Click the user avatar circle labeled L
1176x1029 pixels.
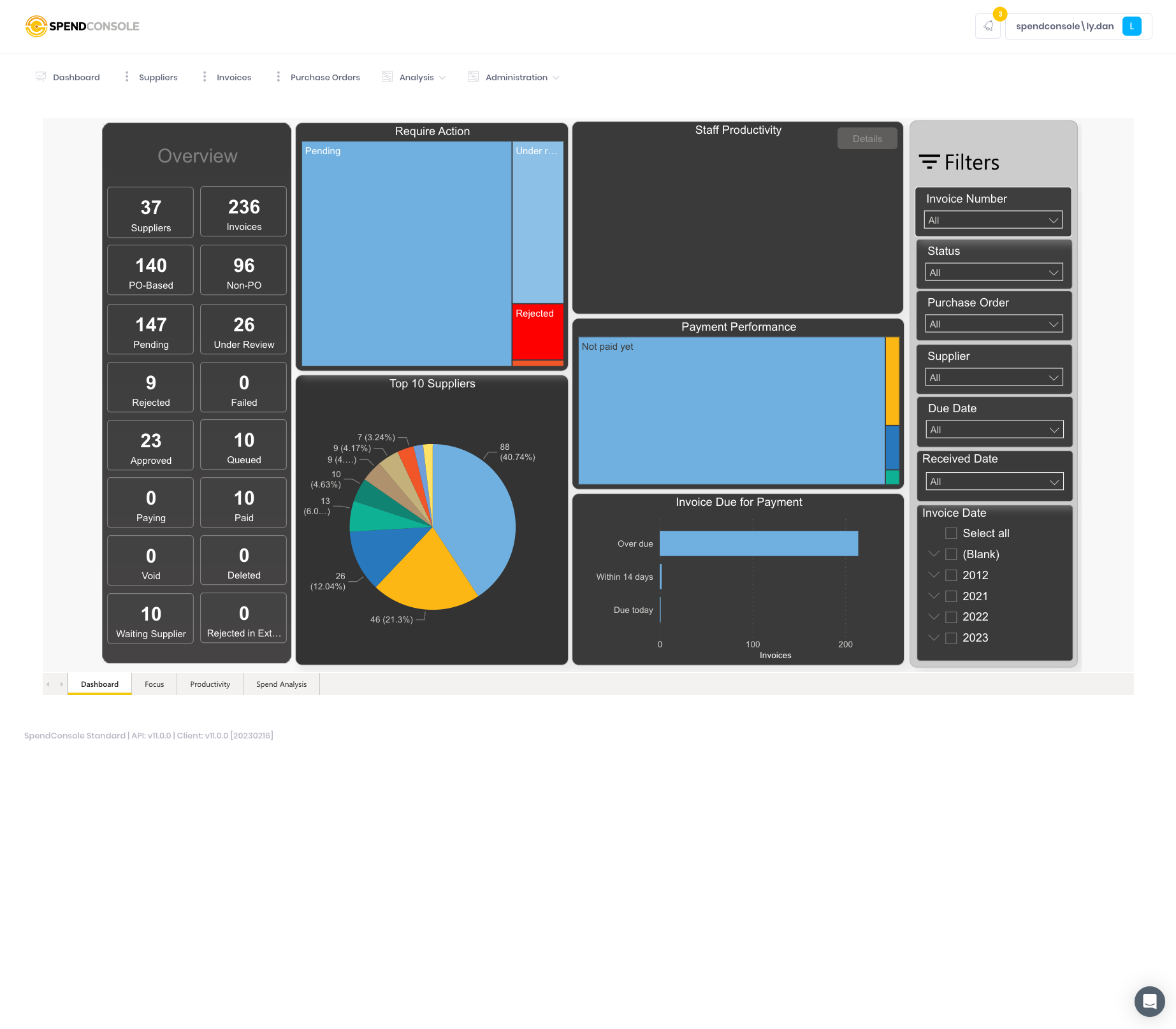coord(1132,26)
